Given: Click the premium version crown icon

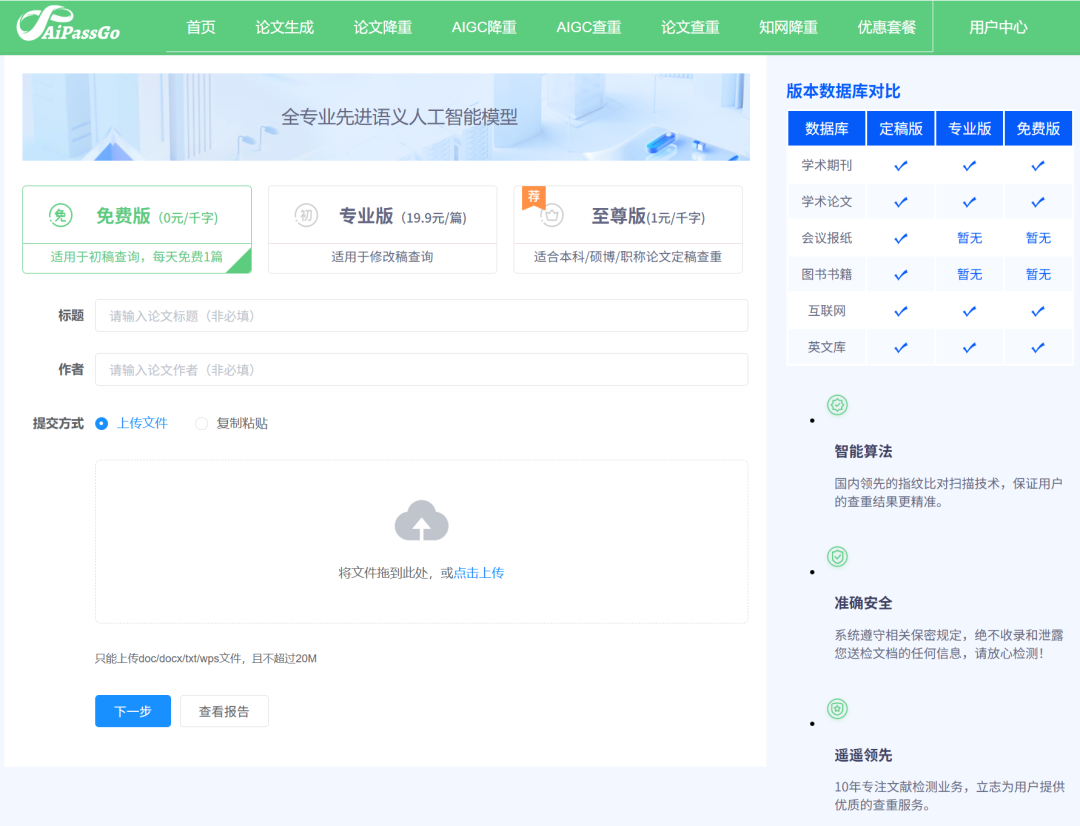Looking at the screenshot, I should [551, 215].
